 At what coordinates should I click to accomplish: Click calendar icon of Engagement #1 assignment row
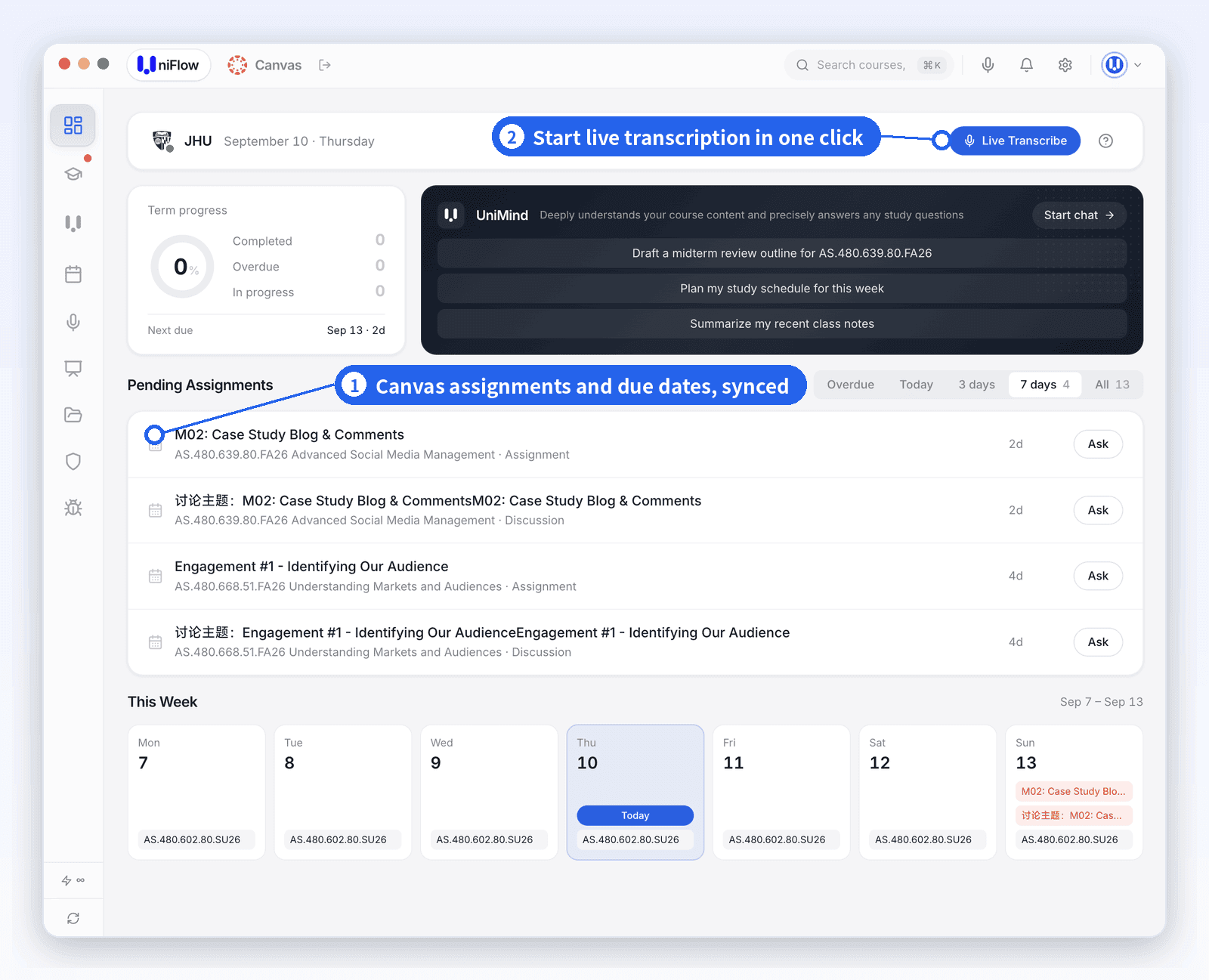coord(156,576)
